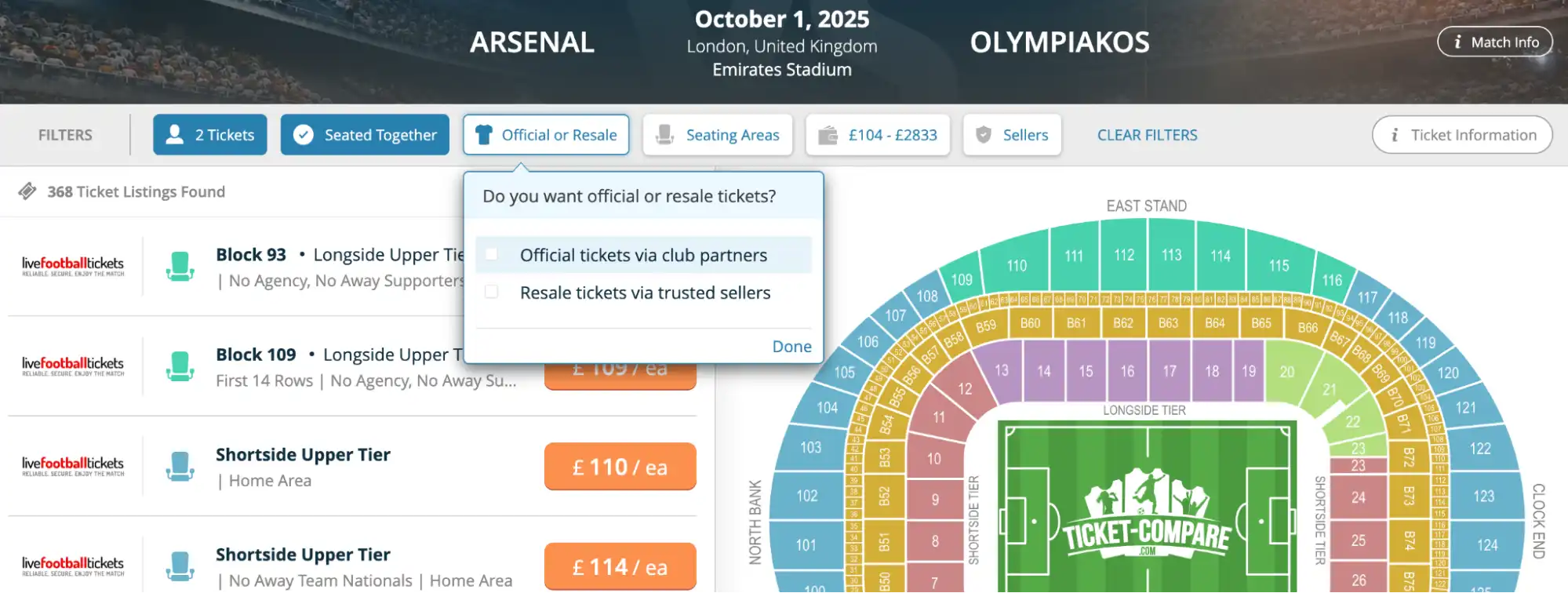The image size is (1568, 593).
Task: Open the Sellers filter dropdown
Action: (1012, 134)
